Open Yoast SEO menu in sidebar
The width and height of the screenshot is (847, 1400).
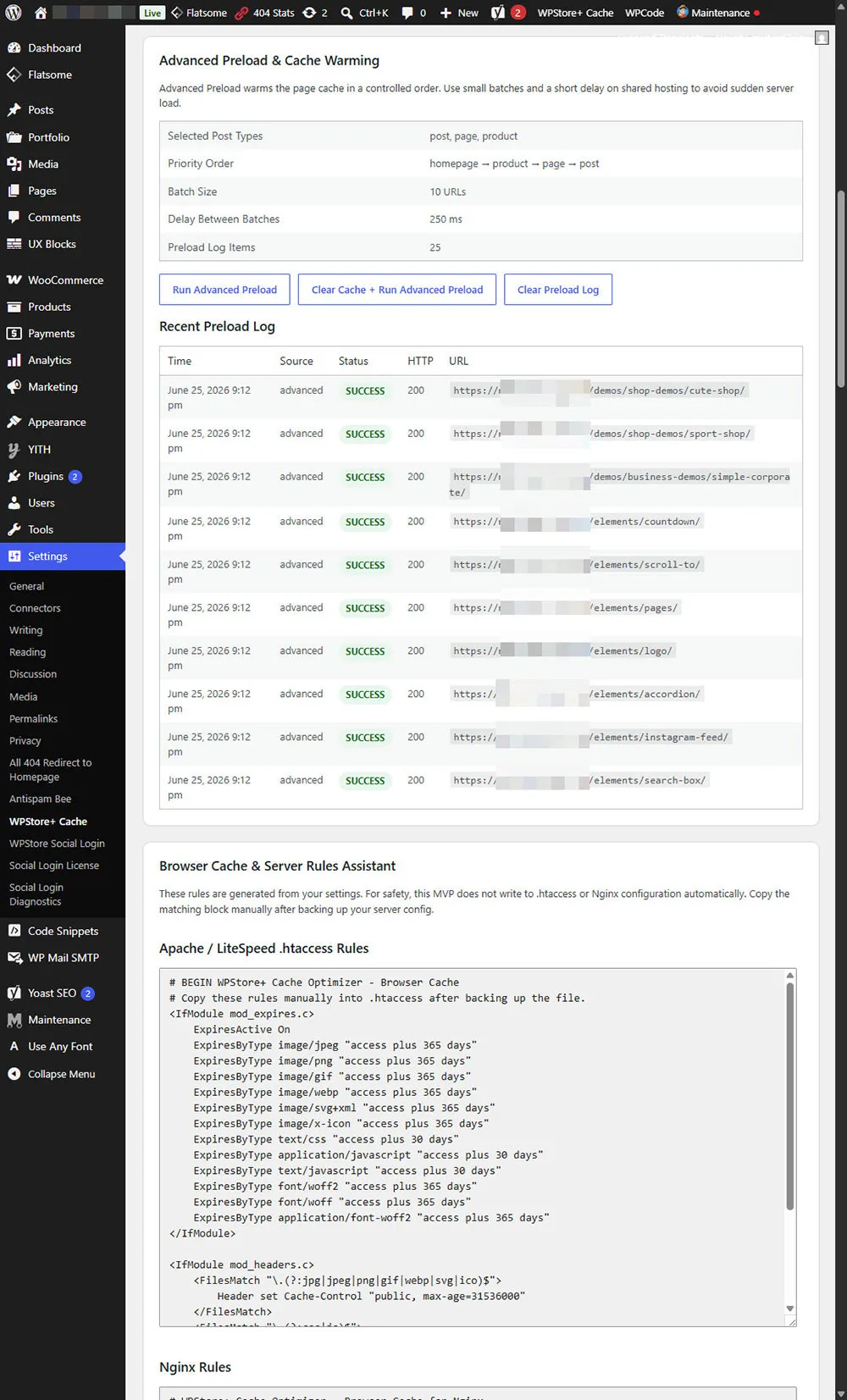(63, 993)
